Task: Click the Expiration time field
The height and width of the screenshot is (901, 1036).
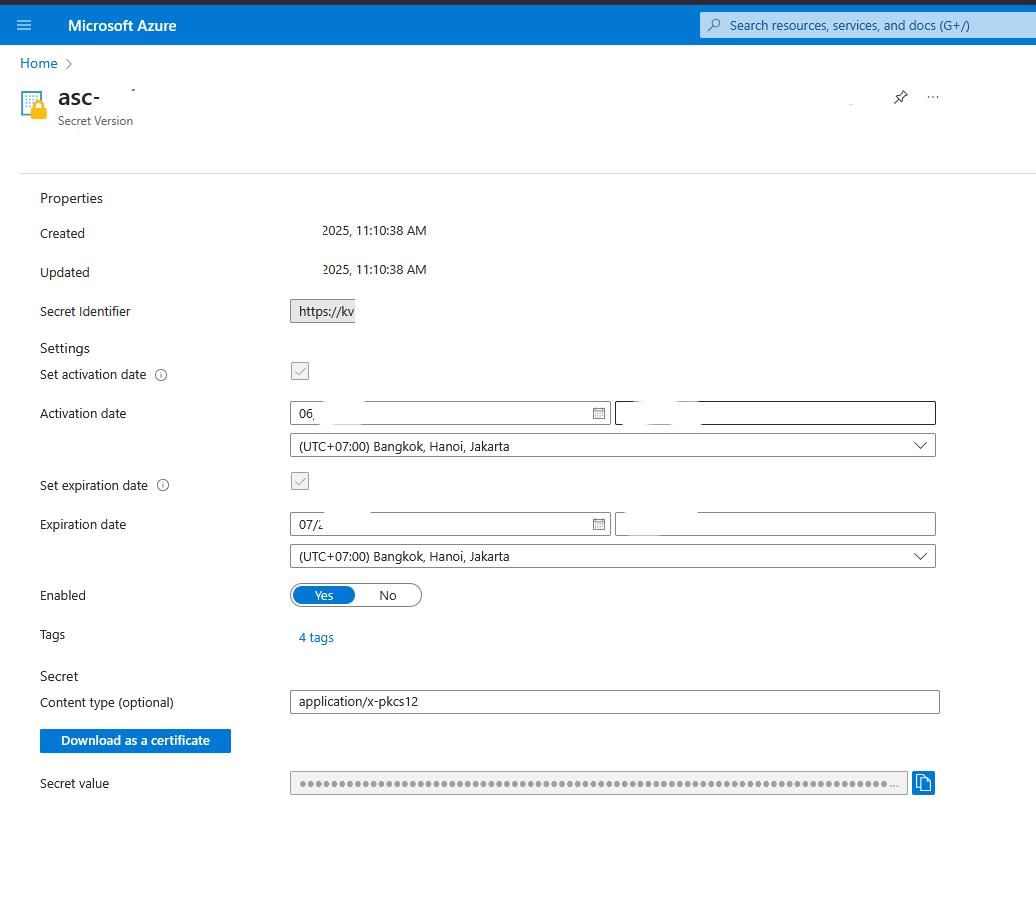Action: click(775, 524)
